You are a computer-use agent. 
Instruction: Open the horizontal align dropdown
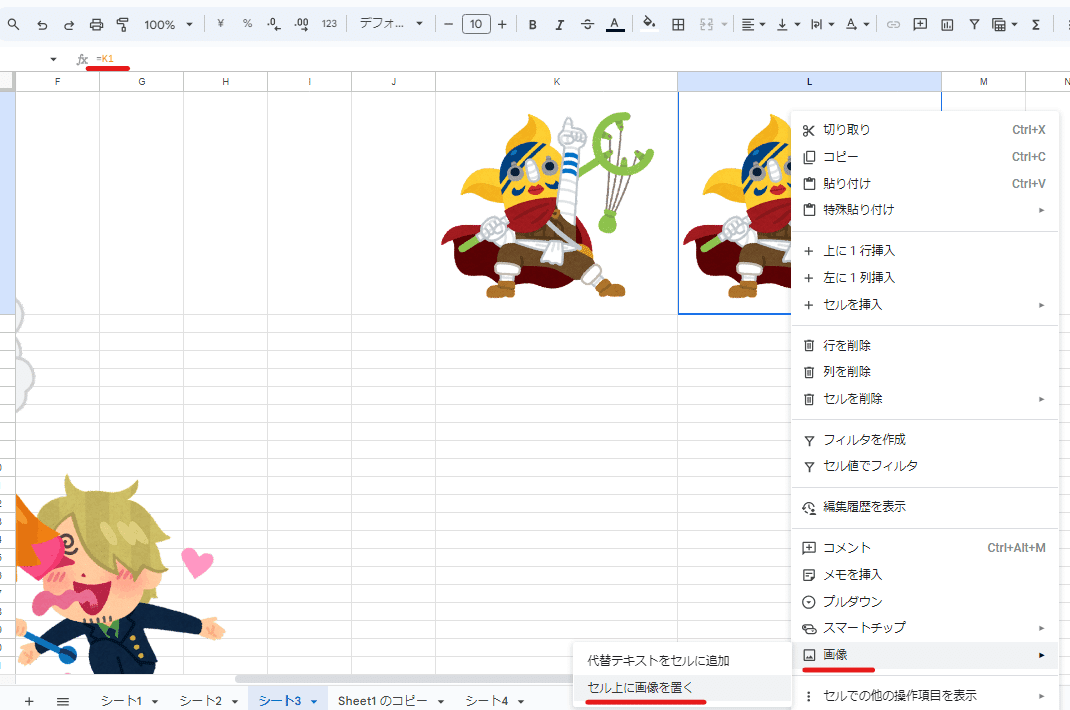(753, 25)
